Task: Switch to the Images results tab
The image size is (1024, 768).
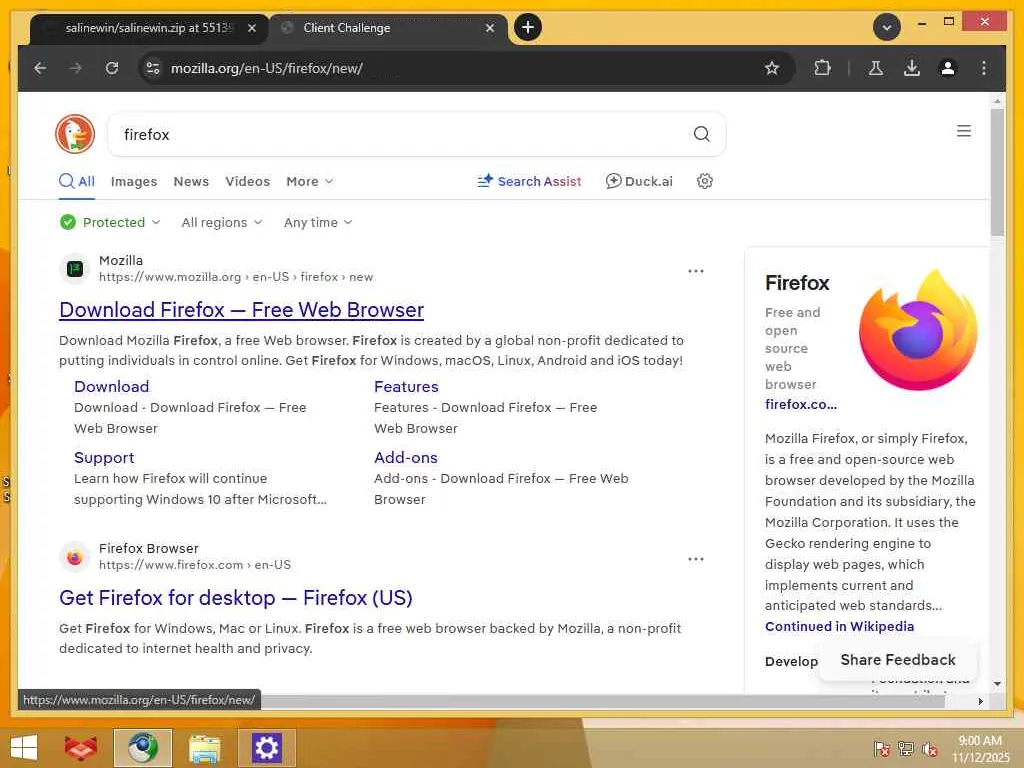Action: pos(134,182)
